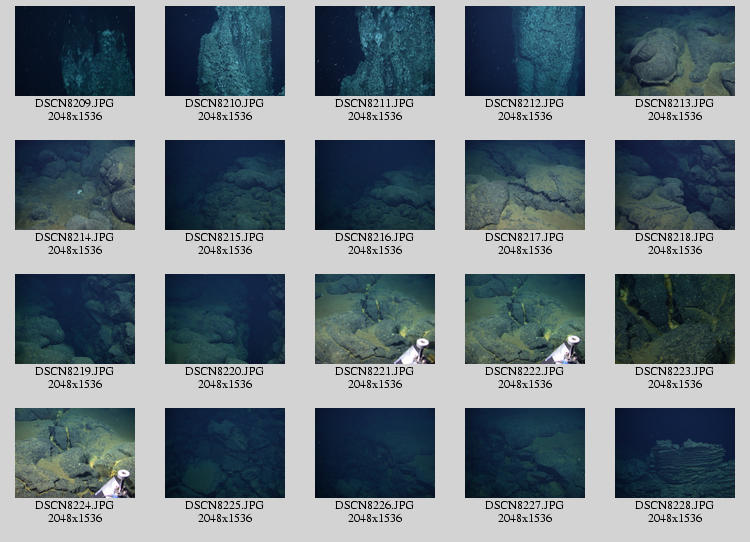This screenshot has width=750, height=542.
Task: Open the DSCN8216.JPG picture
Action: (x=375, y=185)
